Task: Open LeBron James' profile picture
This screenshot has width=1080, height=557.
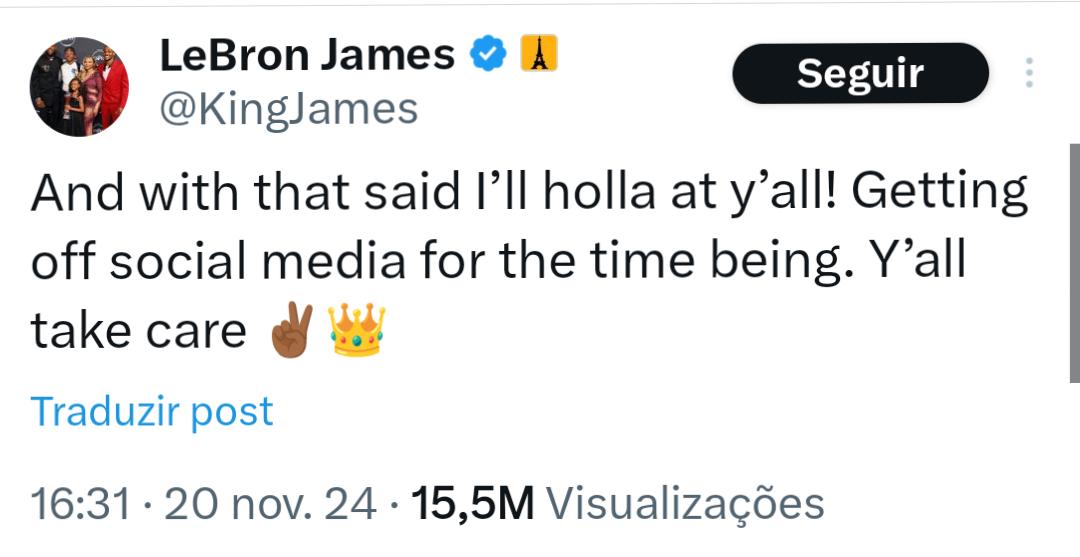Action: [x=80, y=87]
